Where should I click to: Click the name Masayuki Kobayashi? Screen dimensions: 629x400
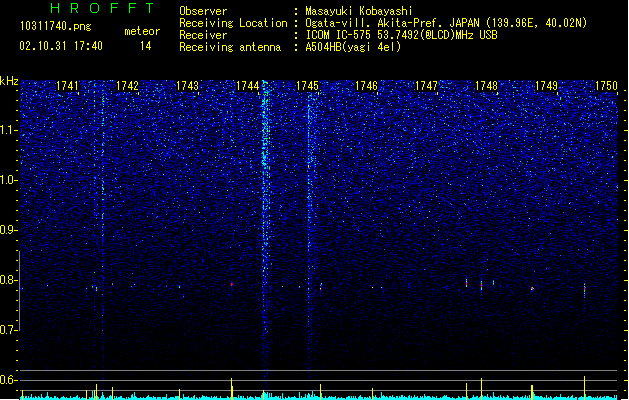359,11
